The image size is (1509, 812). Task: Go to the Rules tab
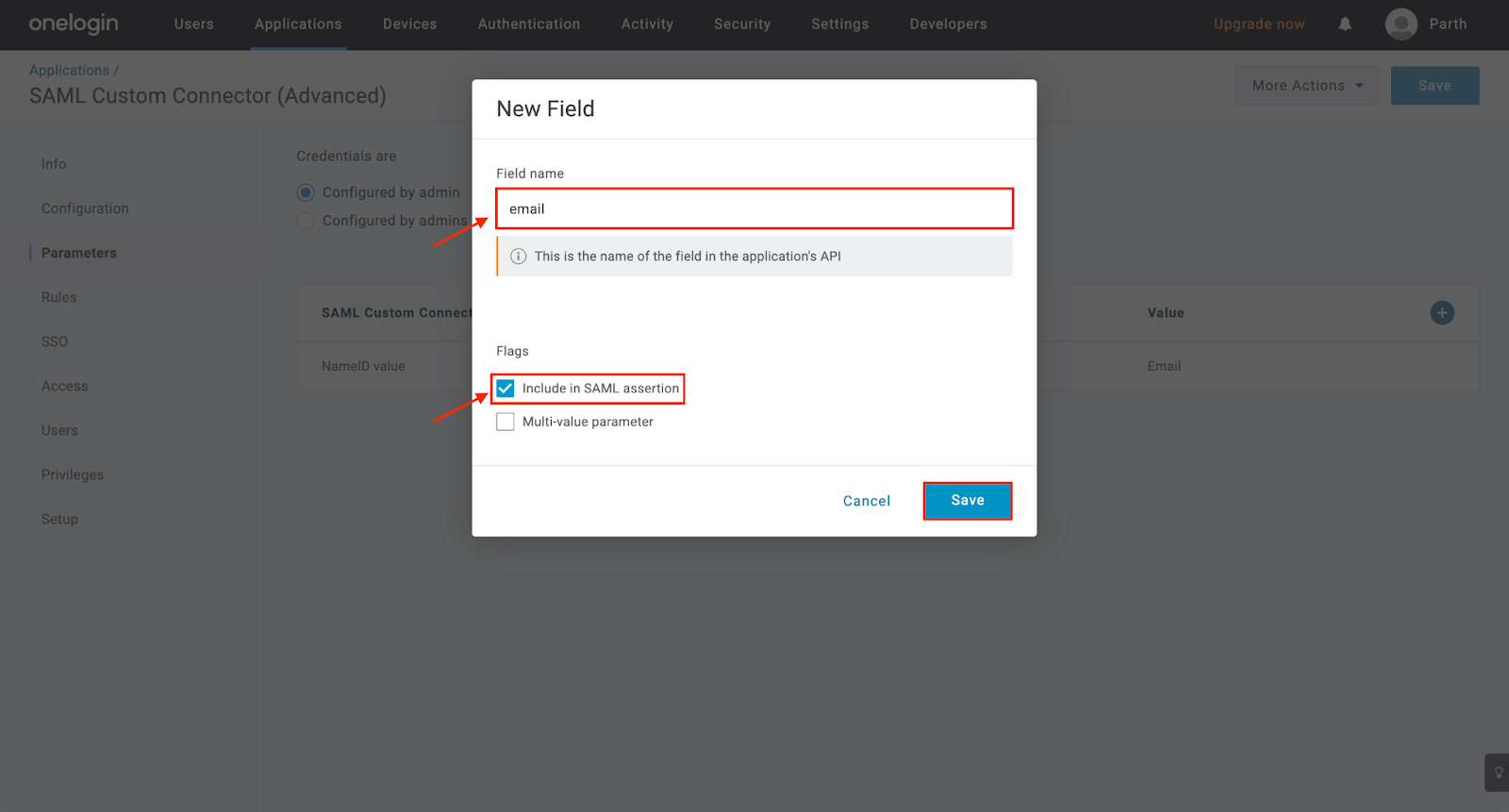pos(58,297)
